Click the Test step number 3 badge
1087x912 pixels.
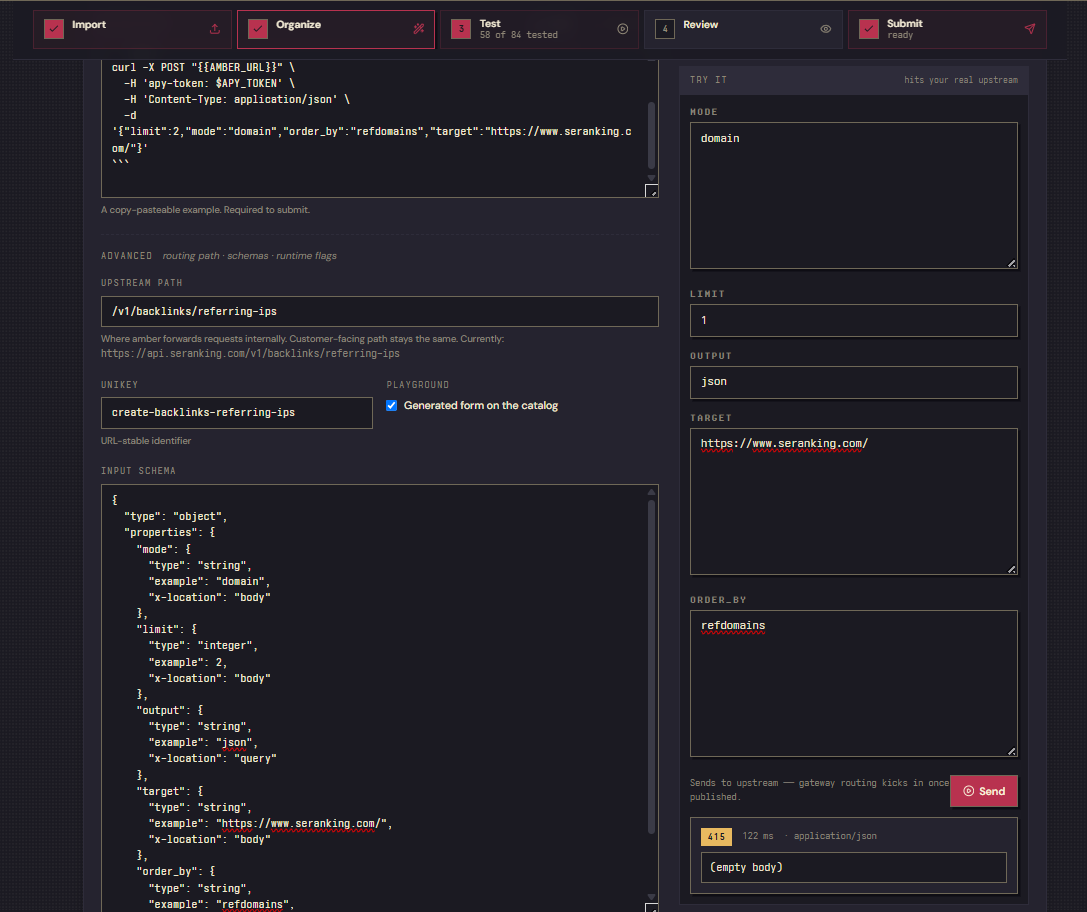461,29
